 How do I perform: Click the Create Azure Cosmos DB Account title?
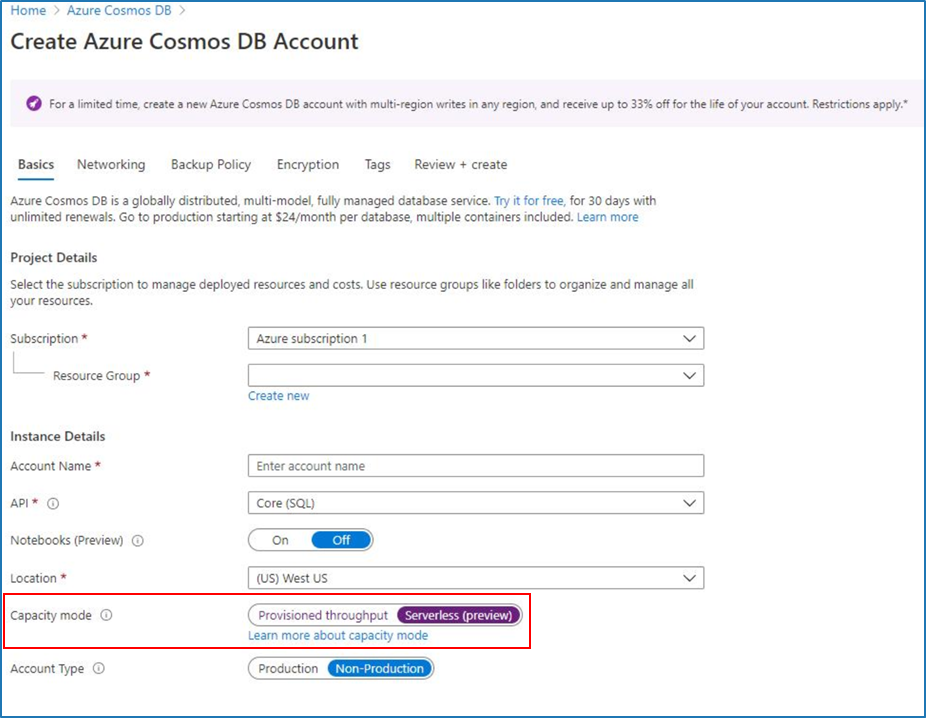tap(184, 41)
